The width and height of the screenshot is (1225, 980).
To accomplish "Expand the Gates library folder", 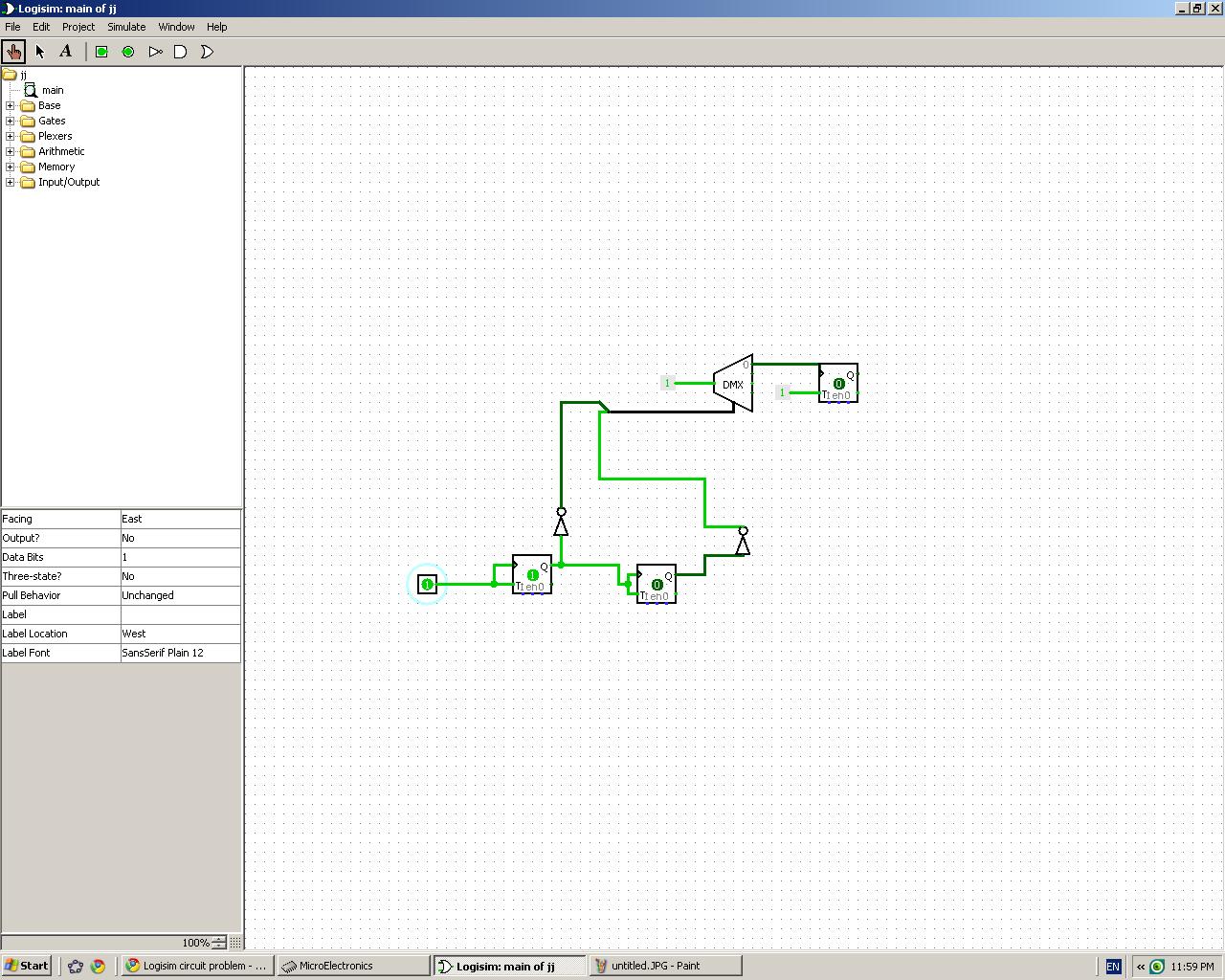I will 11,121.
